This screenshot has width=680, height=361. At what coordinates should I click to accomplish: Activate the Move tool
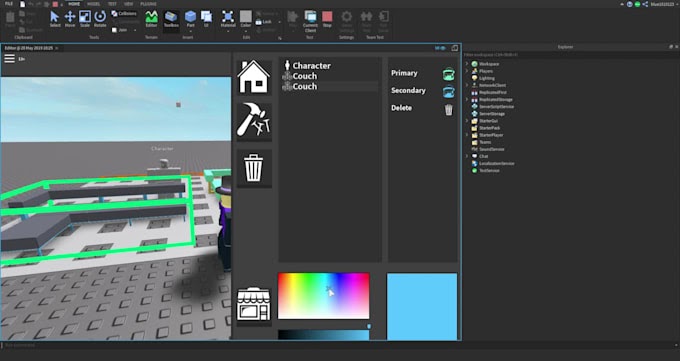(70, 20)
